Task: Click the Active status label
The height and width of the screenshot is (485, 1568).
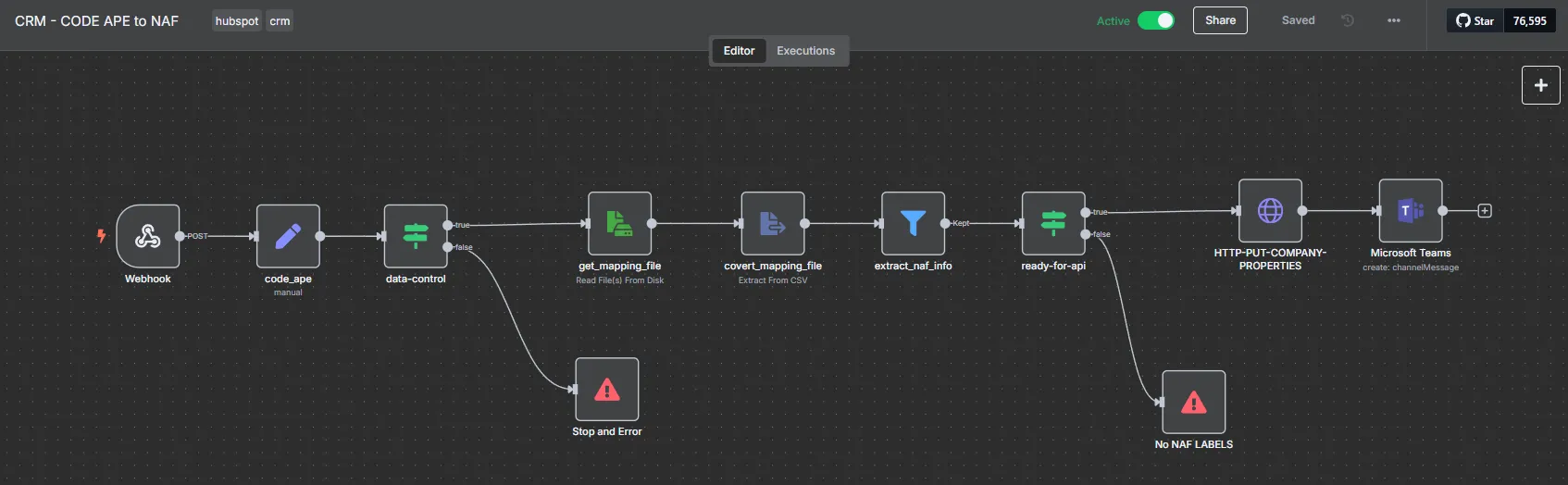Action: [x=1113, y=21]
